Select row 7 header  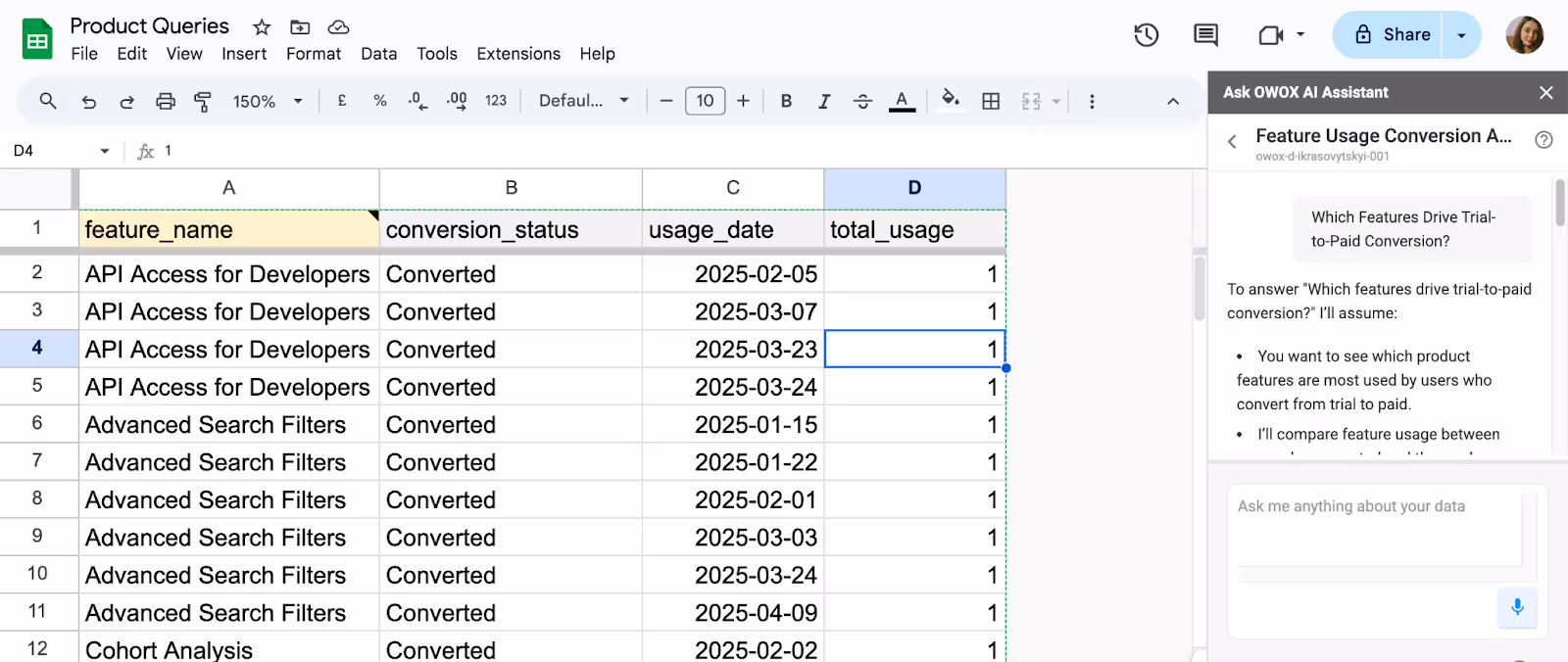[37, 461]
